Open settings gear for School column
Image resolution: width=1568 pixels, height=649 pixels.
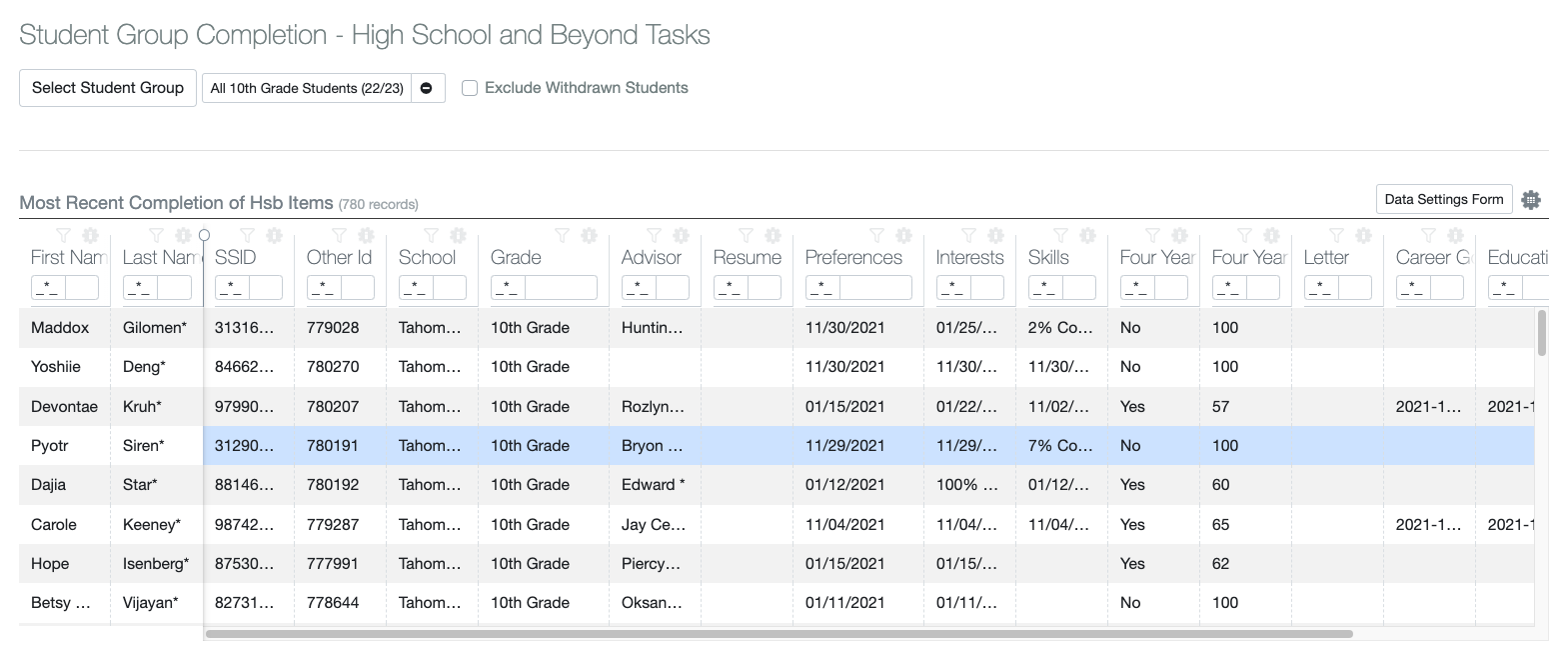pos(458,236)
